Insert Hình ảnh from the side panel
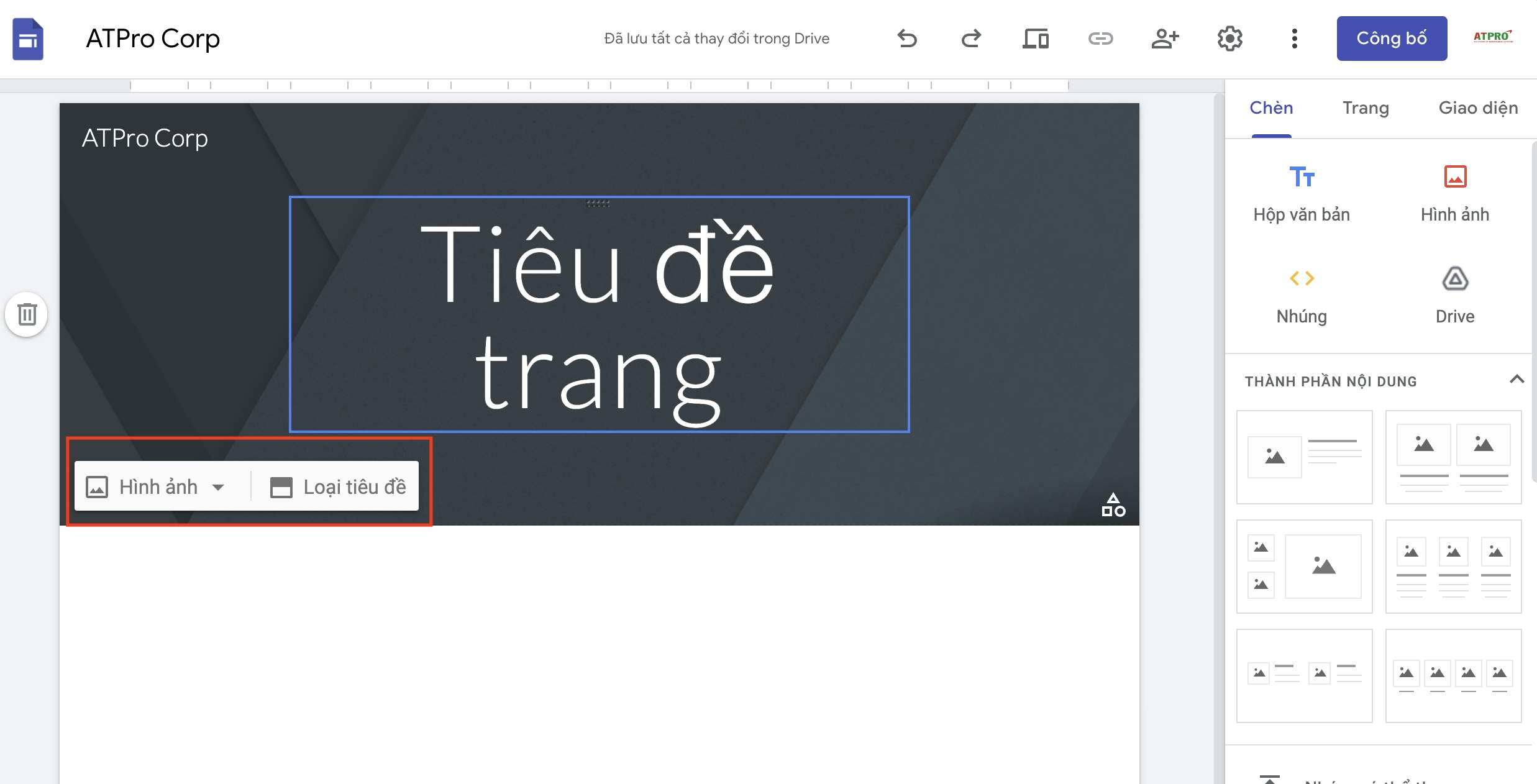 [1455, 194]
